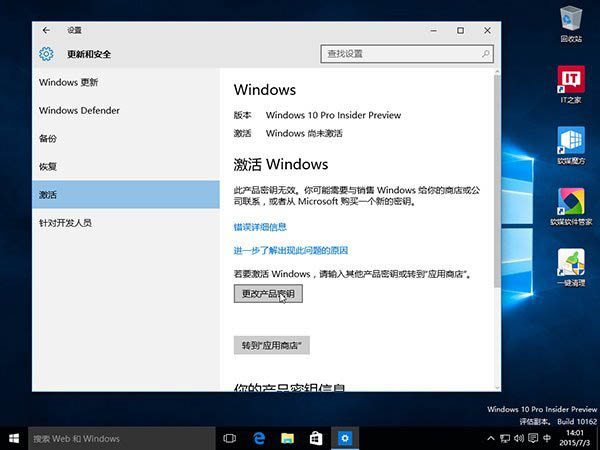Go to 备份 settings page

(x=48, y=138)
